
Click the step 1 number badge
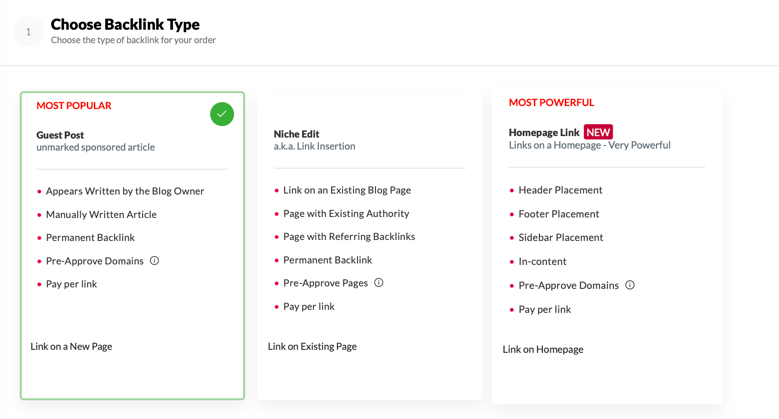coord(28,32)
